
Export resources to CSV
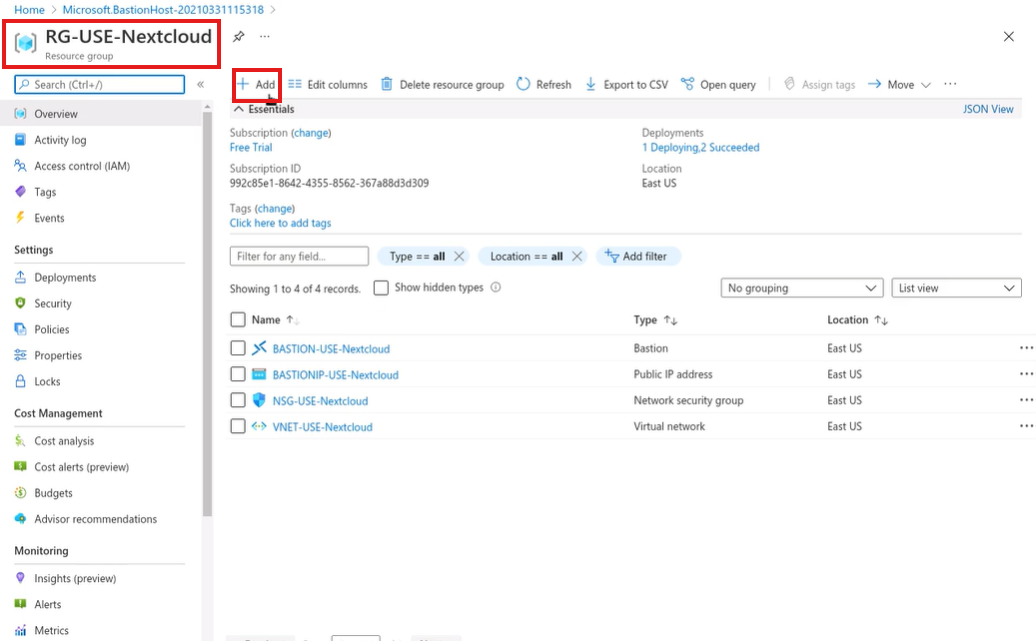[626, 85]
